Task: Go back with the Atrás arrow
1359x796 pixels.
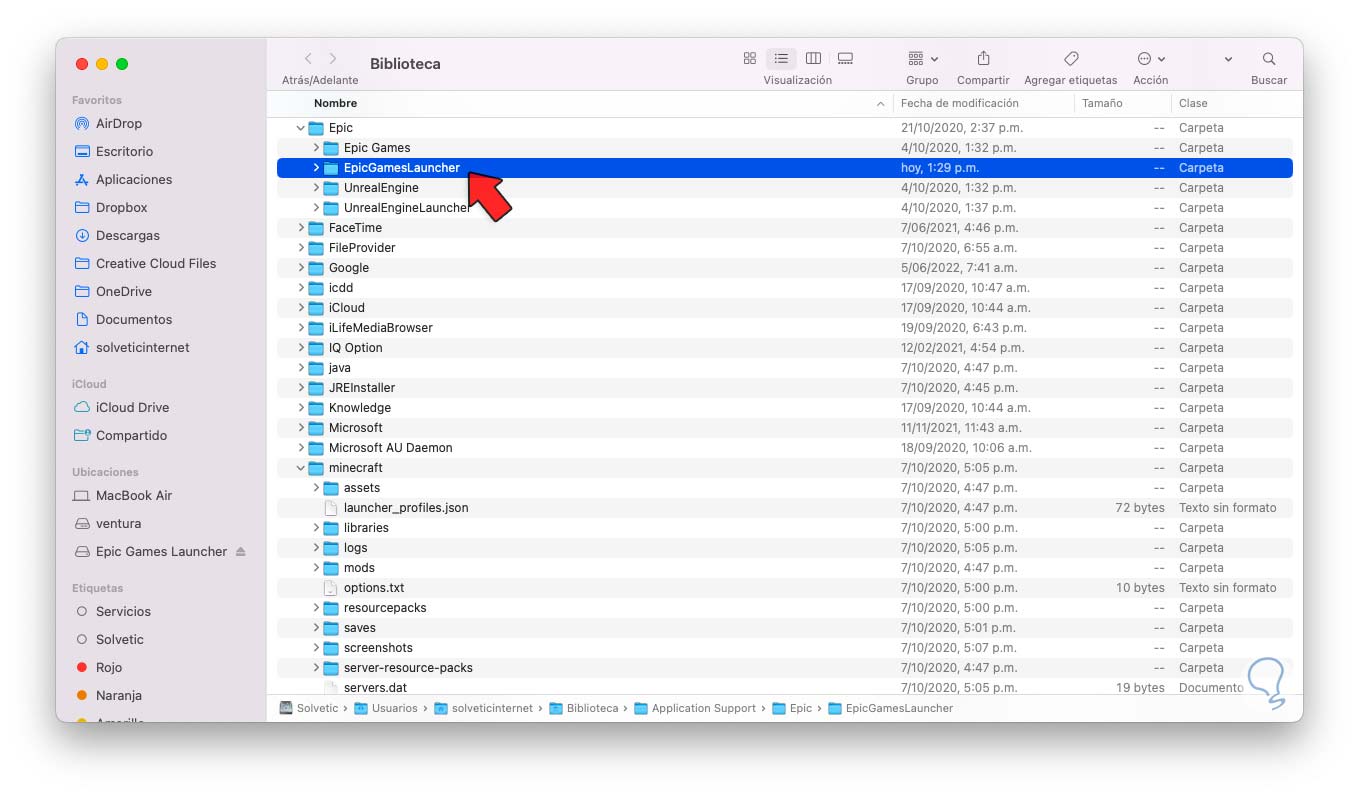Action: 308,59
